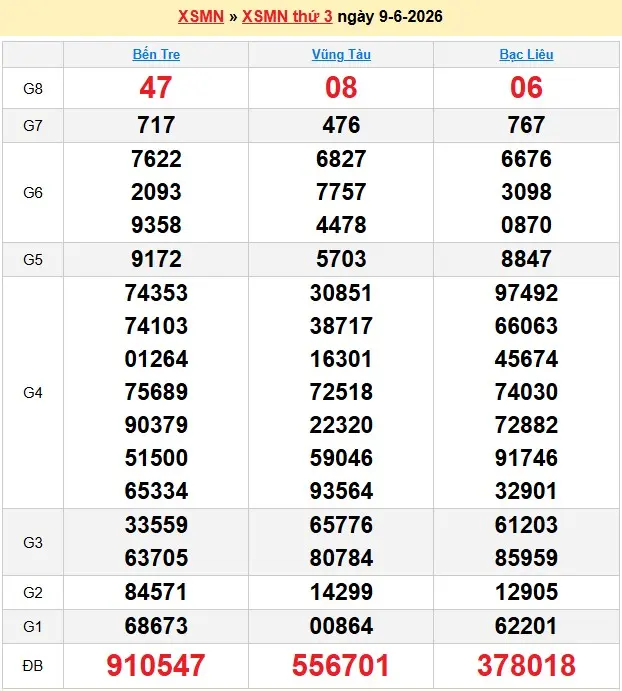
Task: Click G3 number 33559
Action: 156,525
